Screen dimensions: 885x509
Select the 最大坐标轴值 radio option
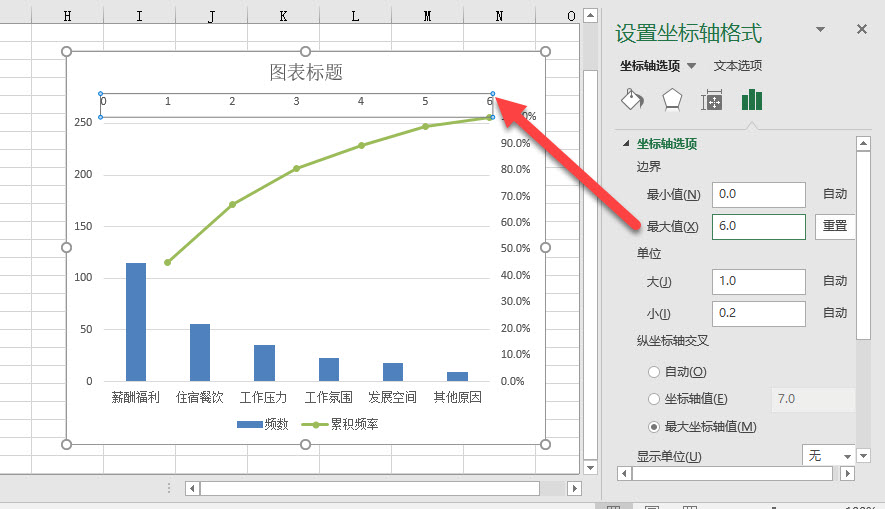coord(654,427)
